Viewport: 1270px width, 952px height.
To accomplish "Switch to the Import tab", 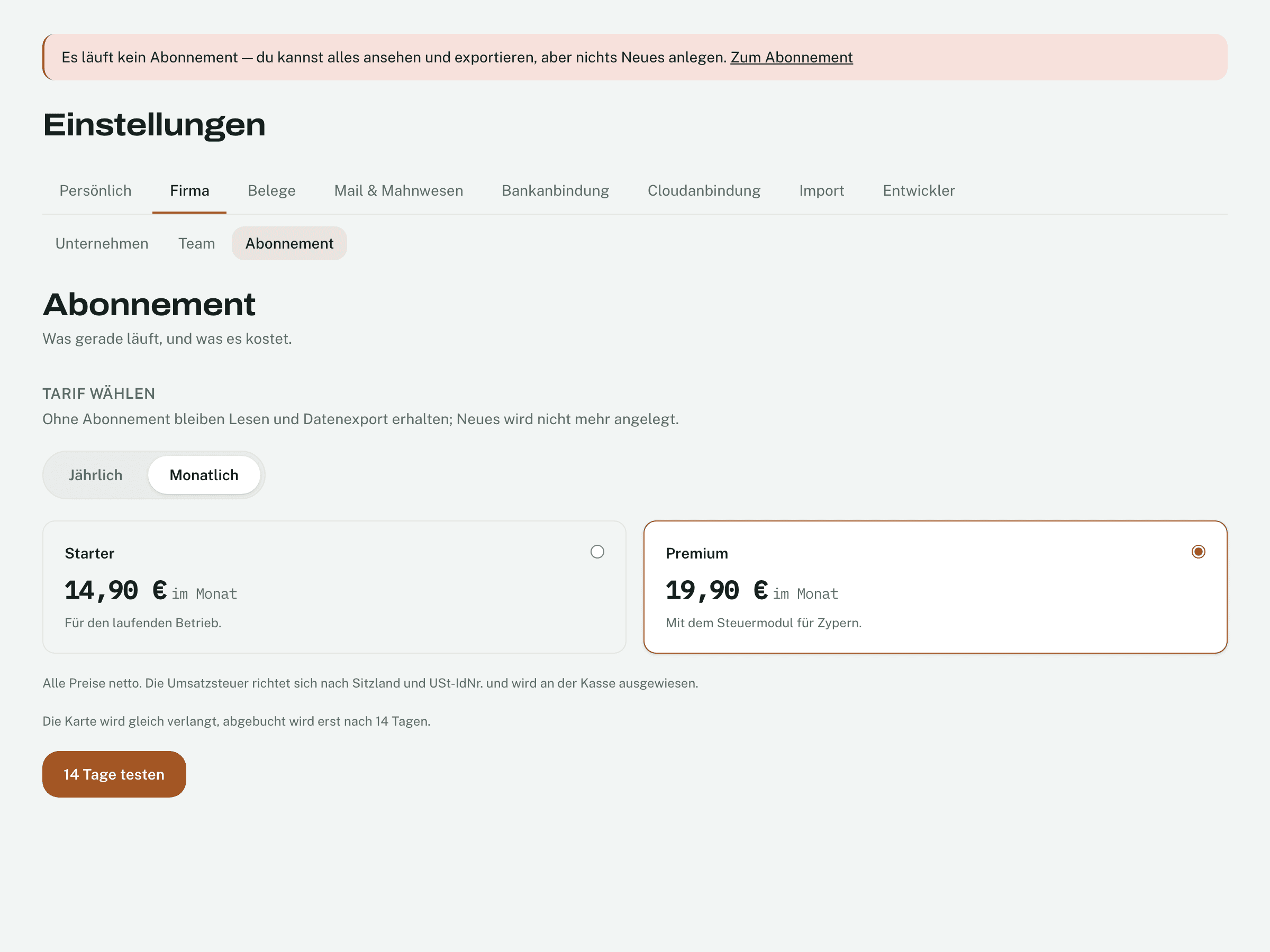I will click(x=821, y=190).
